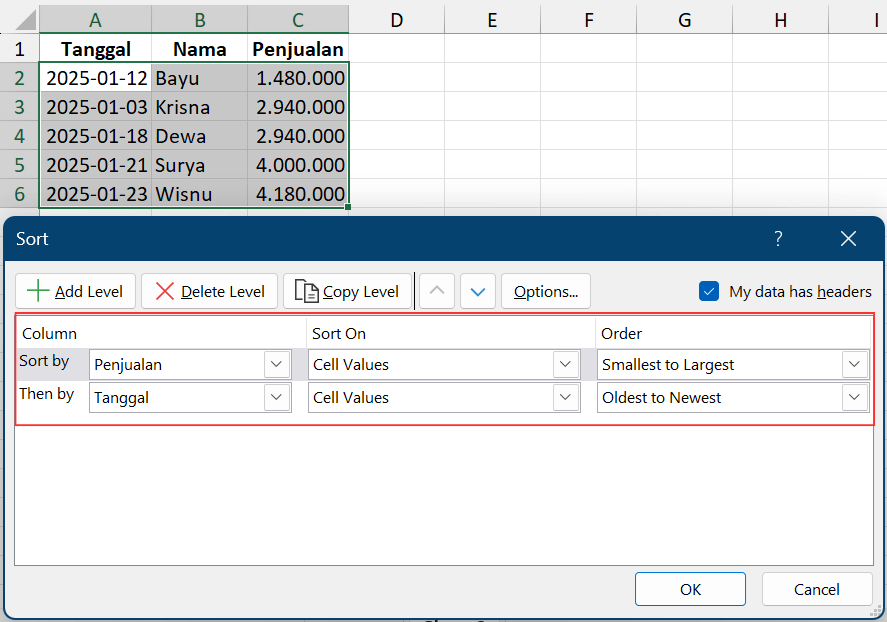
Task: Open the Then by dropdown showing Tanggal
Action: pos(276,397)
